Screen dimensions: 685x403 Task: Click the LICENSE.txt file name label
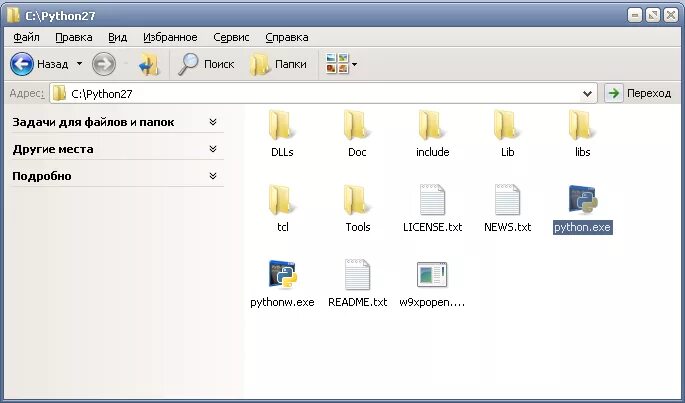432,227
